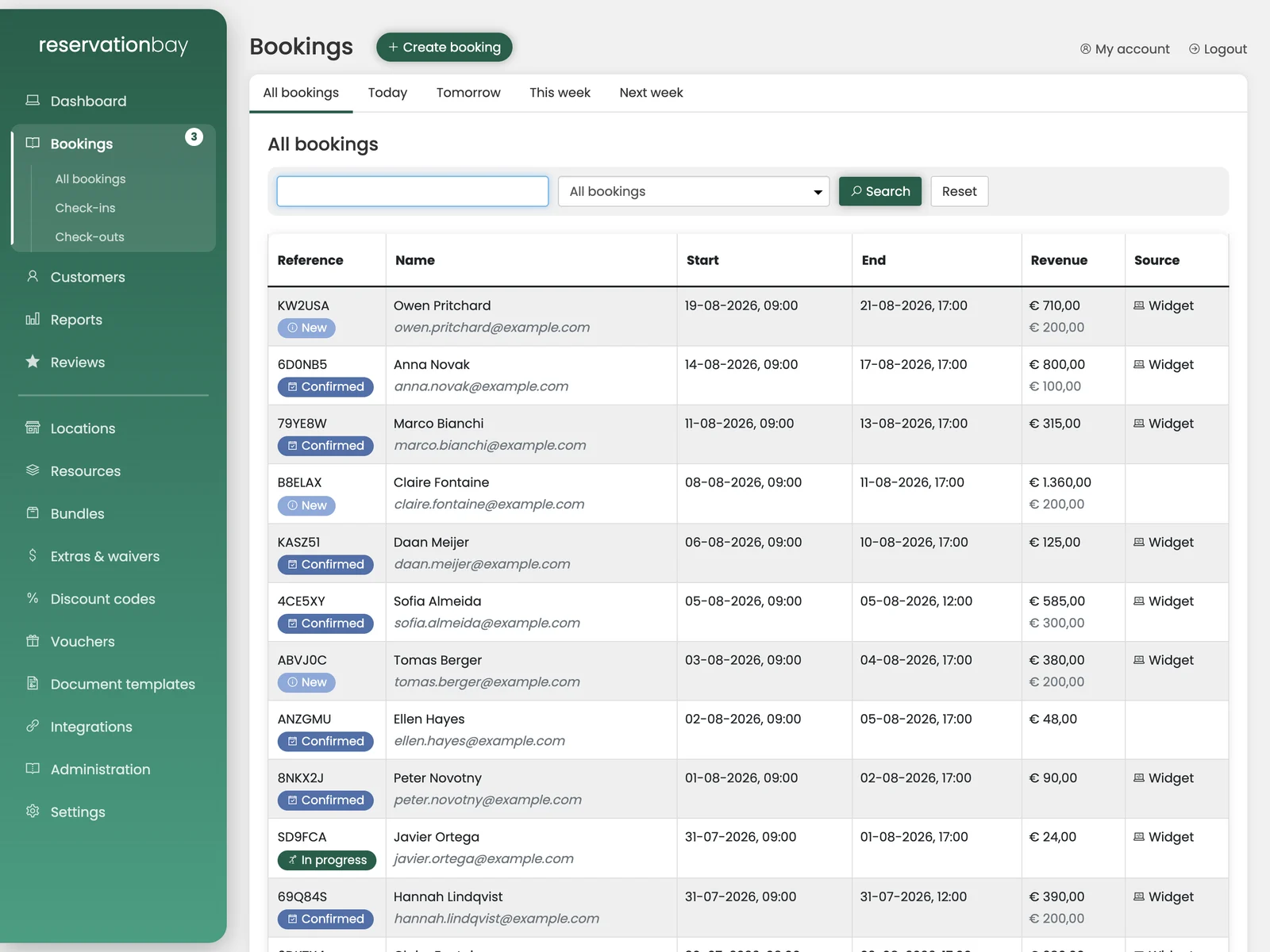1270x952 pixels.
Task: Click the Resources layers icon
Action: pyautogui.click(x=33, y=470)
